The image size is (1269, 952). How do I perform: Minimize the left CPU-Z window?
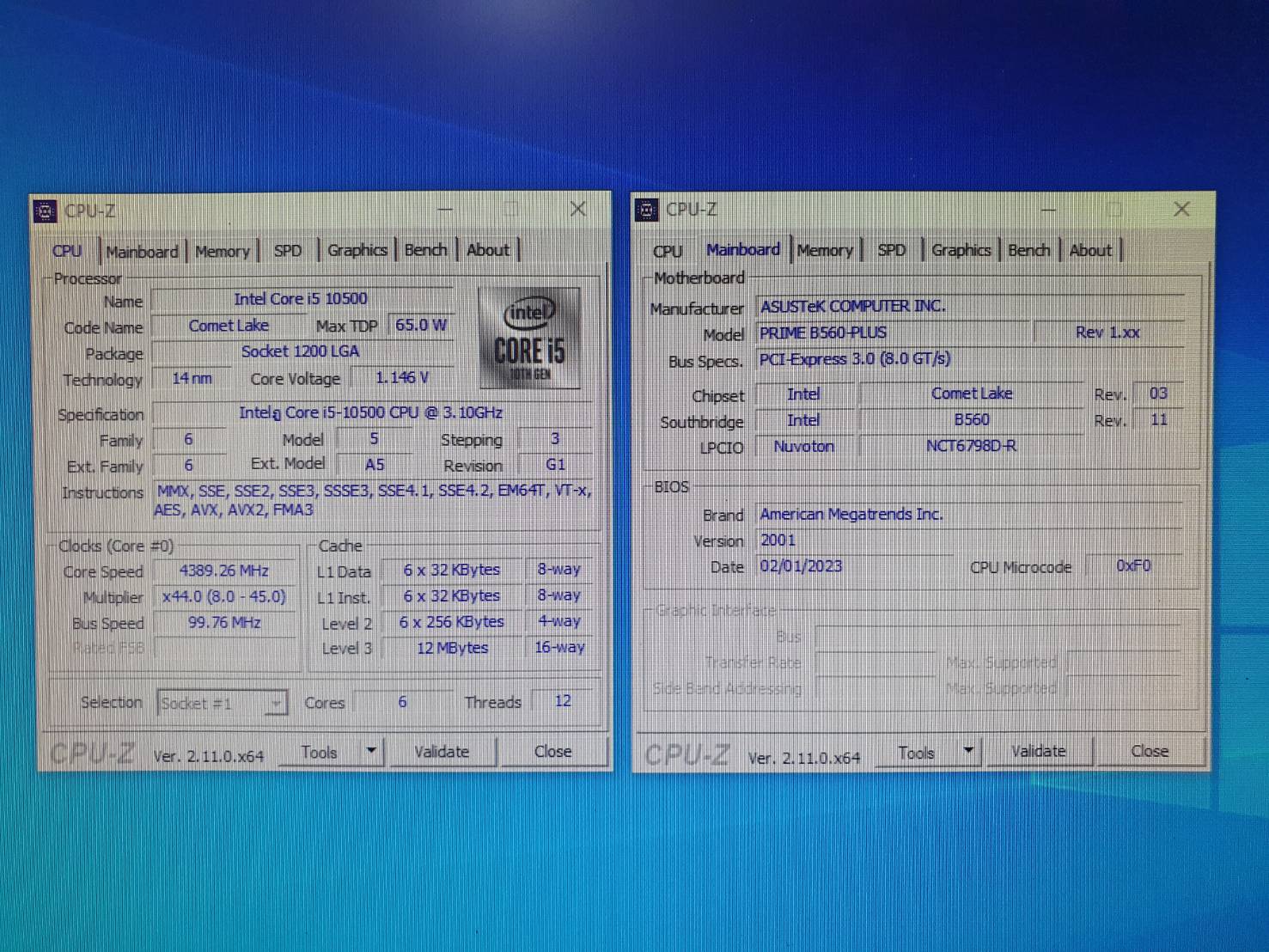point(445,210)
